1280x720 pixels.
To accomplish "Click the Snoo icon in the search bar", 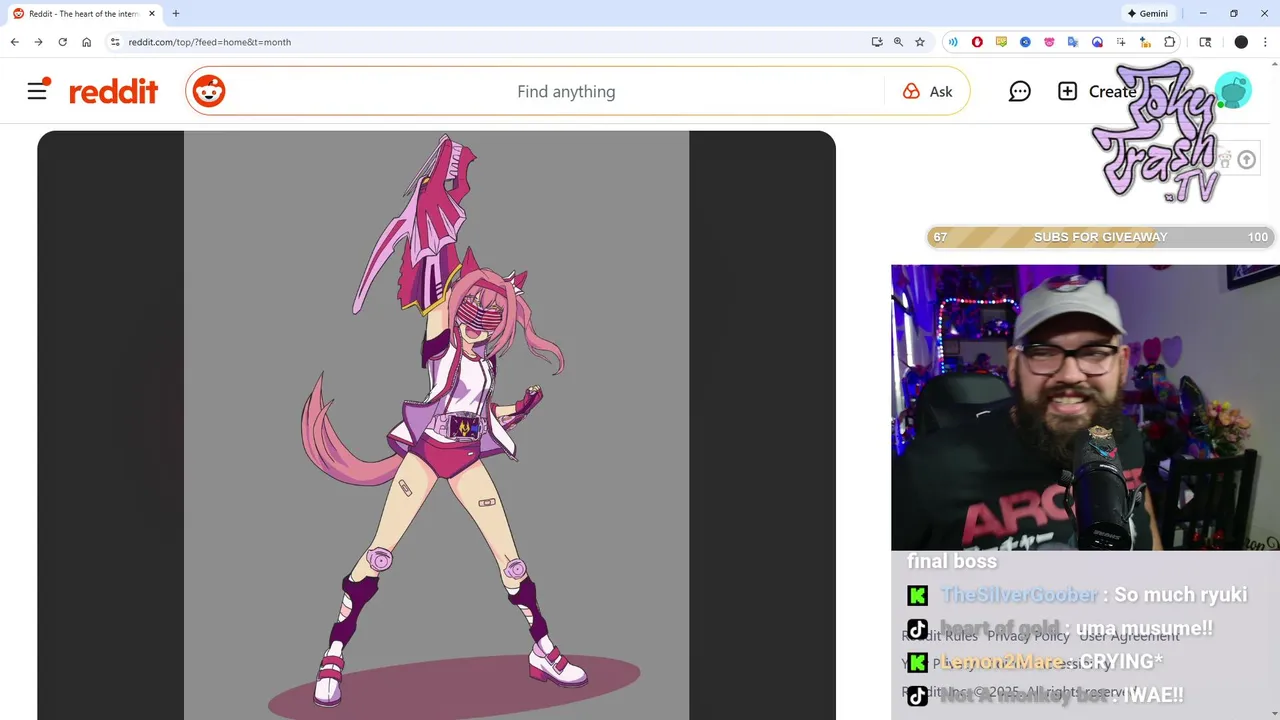I will (x=209, y=91).
